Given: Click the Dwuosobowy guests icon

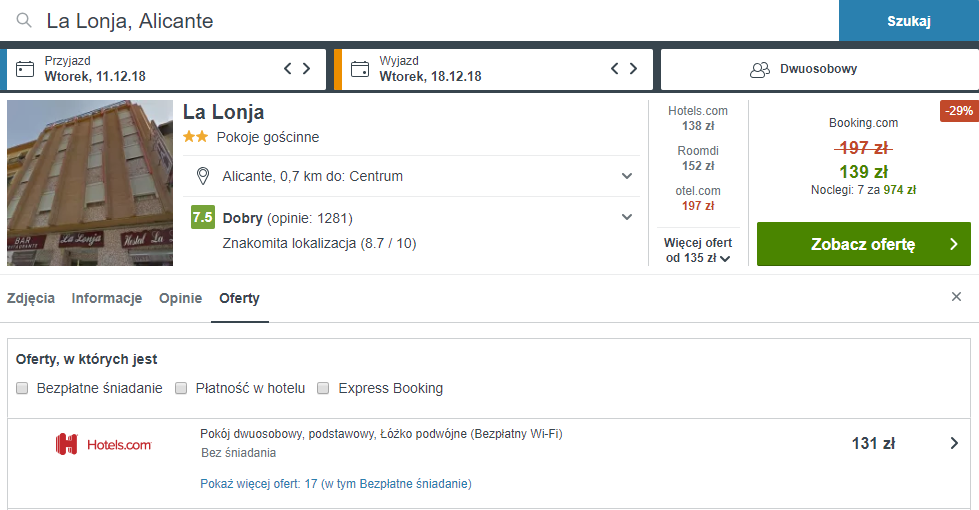Looking at the screenshot, I should coord(760,69).
